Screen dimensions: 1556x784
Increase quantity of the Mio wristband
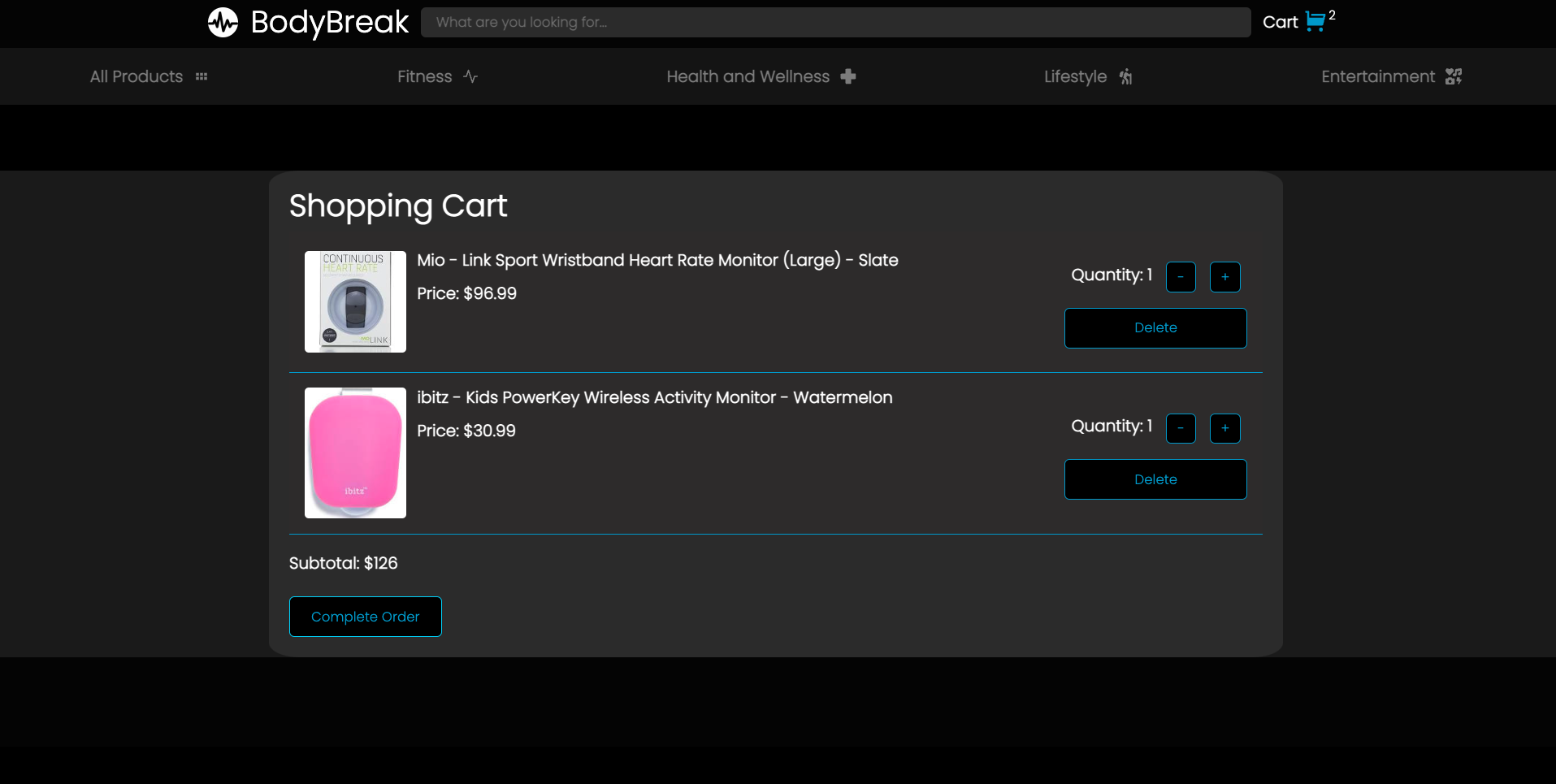point(1225,277)
